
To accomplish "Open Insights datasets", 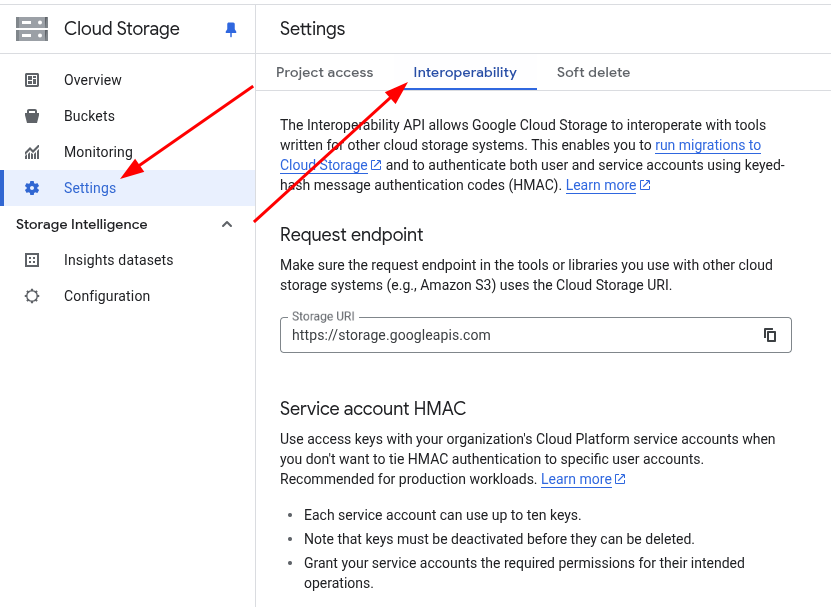I will pyautogui.click(x=116, y=259).
